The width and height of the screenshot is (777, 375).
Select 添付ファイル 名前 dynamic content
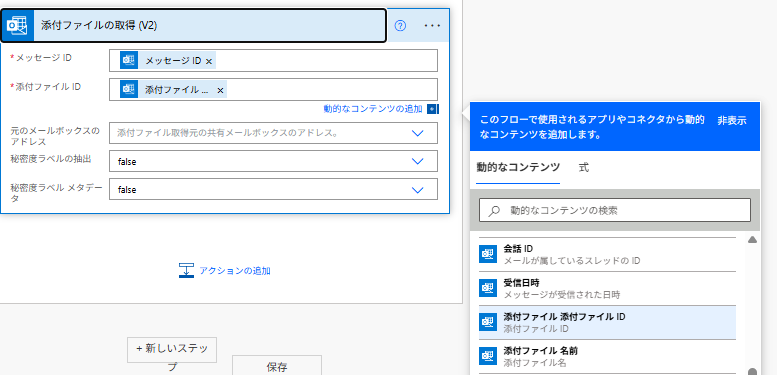click(608, 357)
